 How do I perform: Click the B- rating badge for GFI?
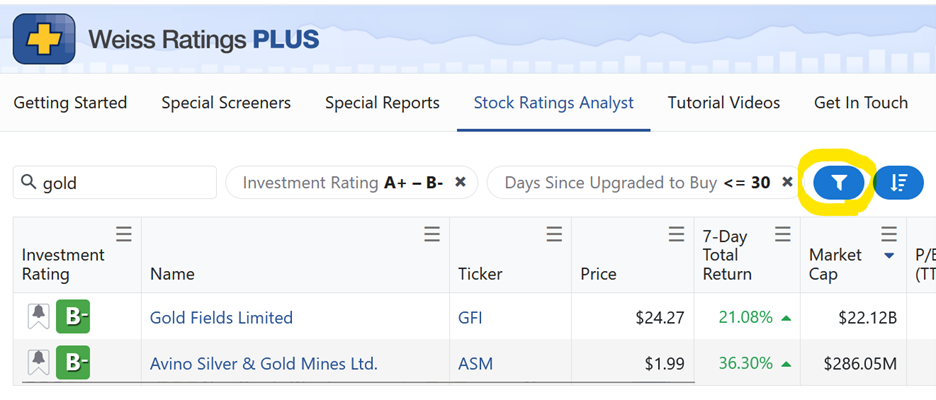pos(73,316)
